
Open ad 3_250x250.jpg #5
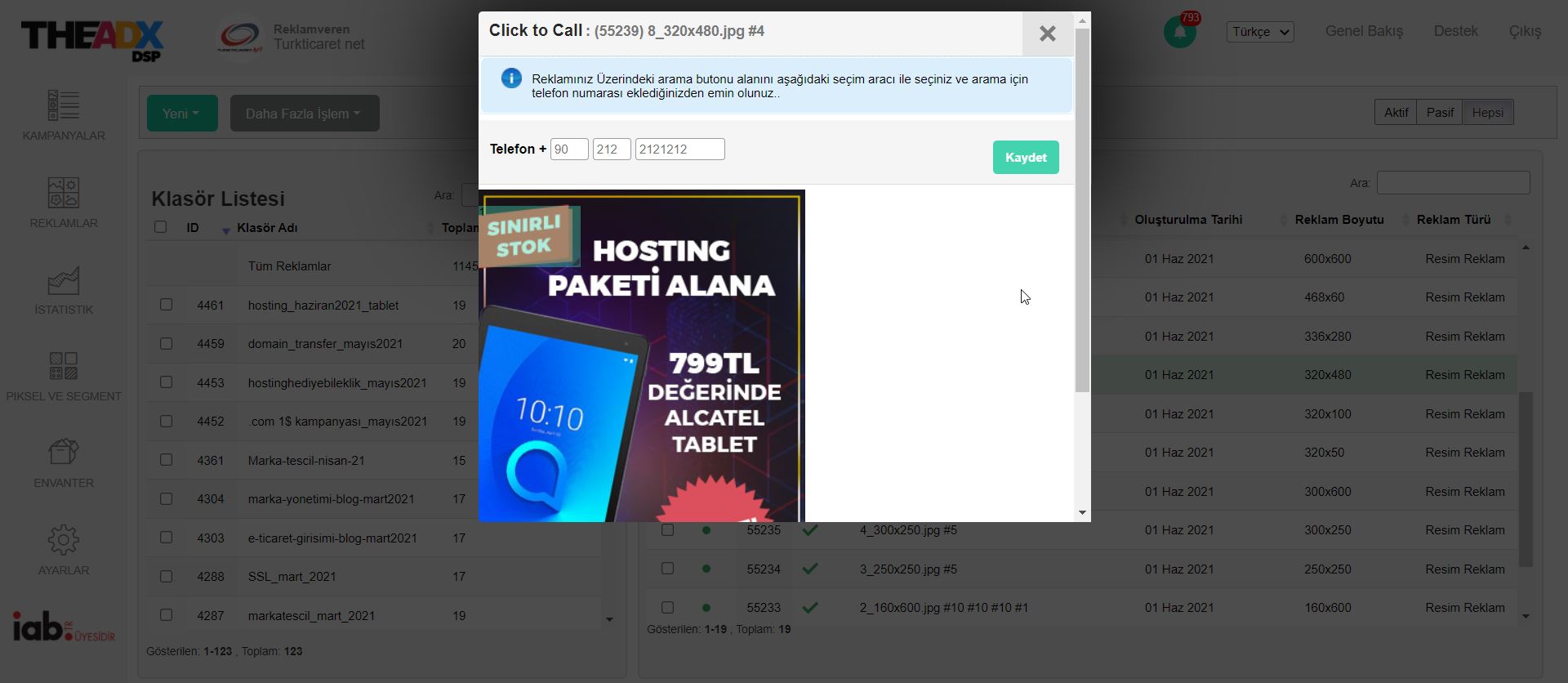click(908, 569)
